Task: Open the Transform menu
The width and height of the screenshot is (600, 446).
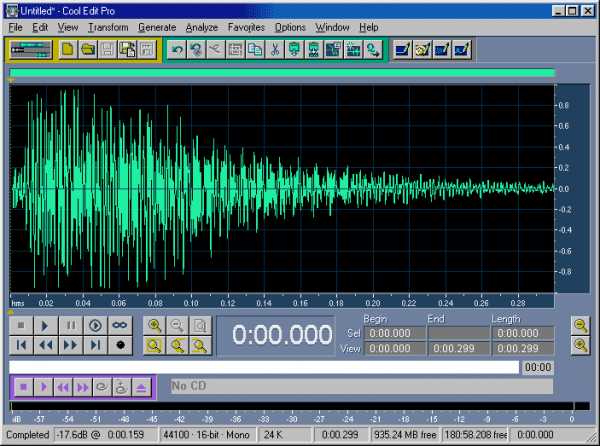Action: click(x=108, y=27)
